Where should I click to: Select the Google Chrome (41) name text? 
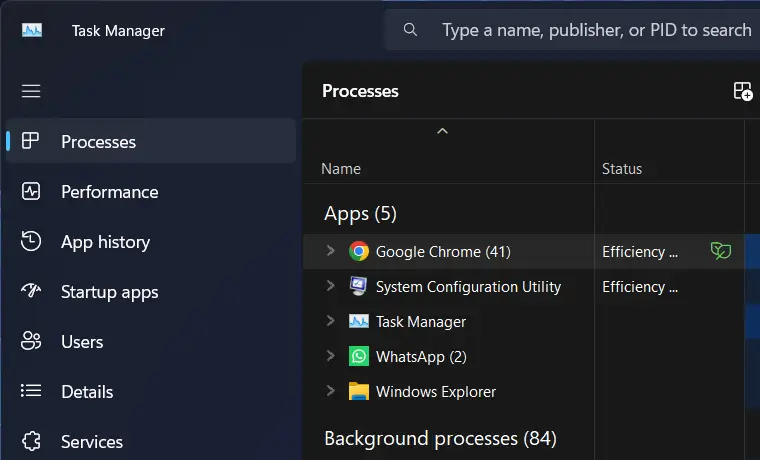click(443, 252)
